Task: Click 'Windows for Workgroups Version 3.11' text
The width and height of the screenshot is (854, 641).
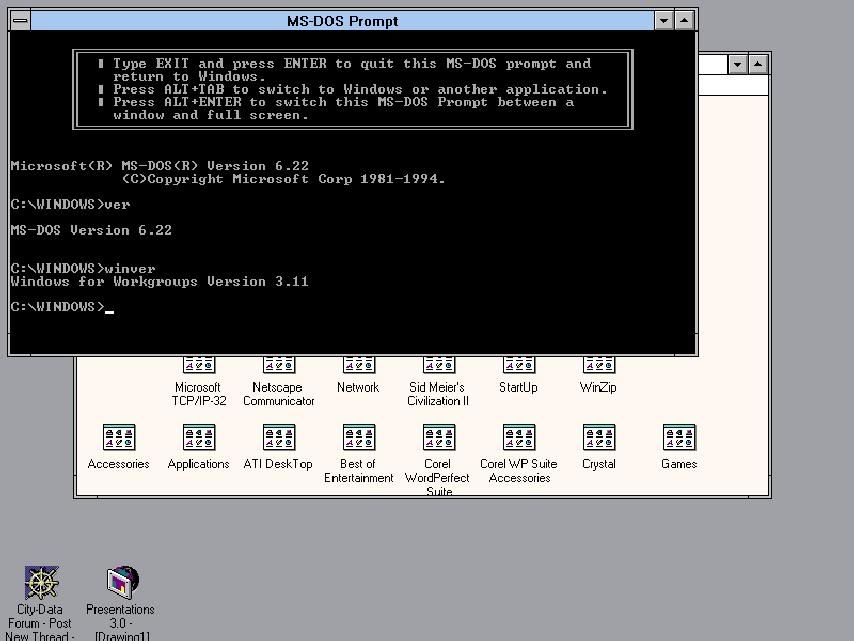Action: coord(160,282)
